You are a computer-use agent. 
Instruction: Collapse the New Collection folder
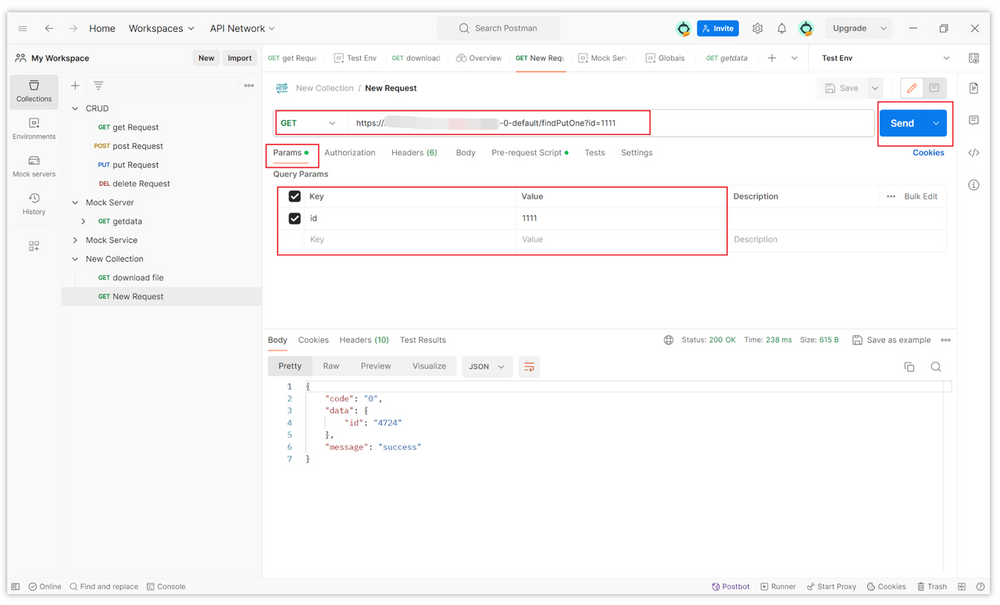75,259
